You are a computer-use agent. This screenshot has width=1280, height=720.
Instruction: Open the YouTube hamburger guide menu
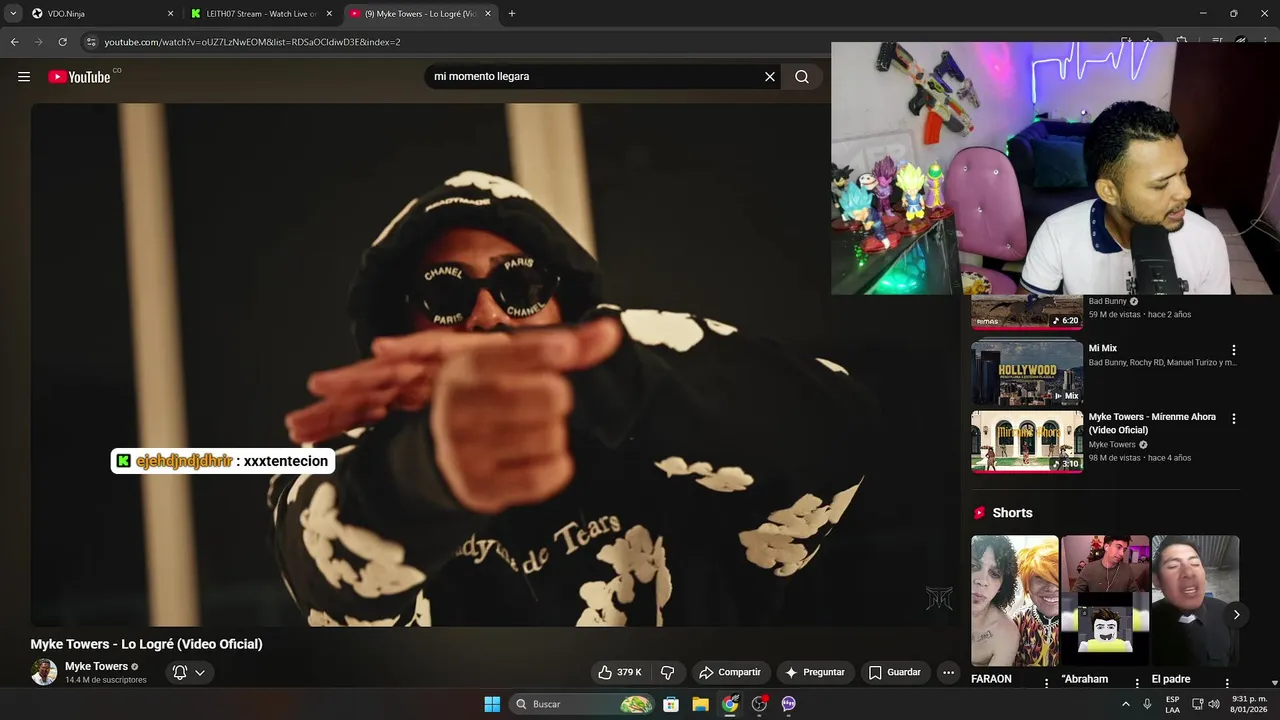pos(24,76)
